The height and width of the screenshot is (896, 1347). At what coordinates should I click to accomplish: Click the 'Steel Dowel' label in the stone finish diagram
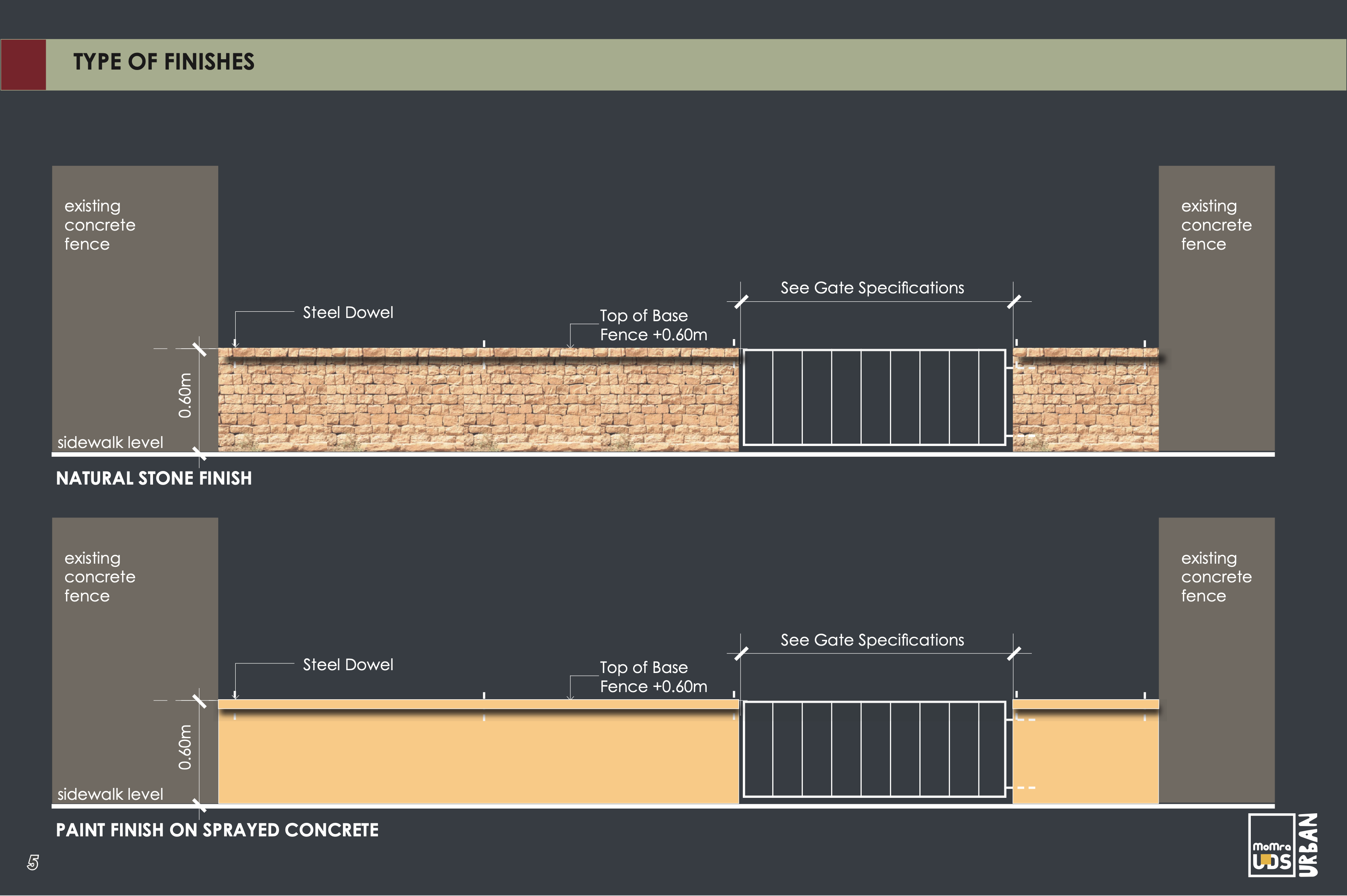coord(348,312)
